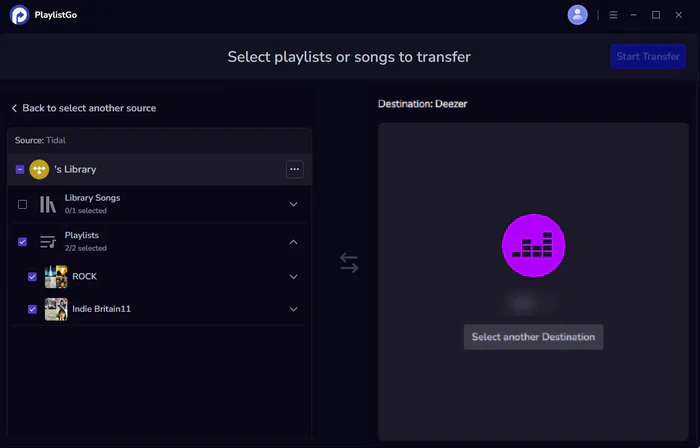Viewport: 700px width, 448px height.
Task: Click the ROCK playlist name
Action: pyautogui.click(x=84, y=277)
